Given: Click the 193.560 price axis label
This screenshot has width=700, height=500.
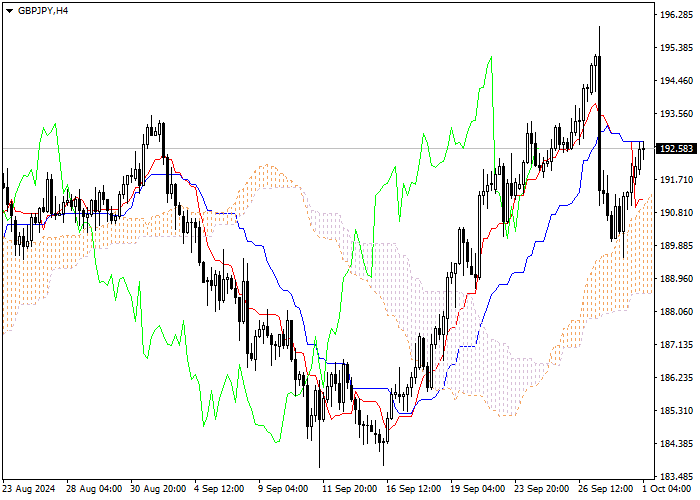Looking at the screenshot, I should (676, 114).
